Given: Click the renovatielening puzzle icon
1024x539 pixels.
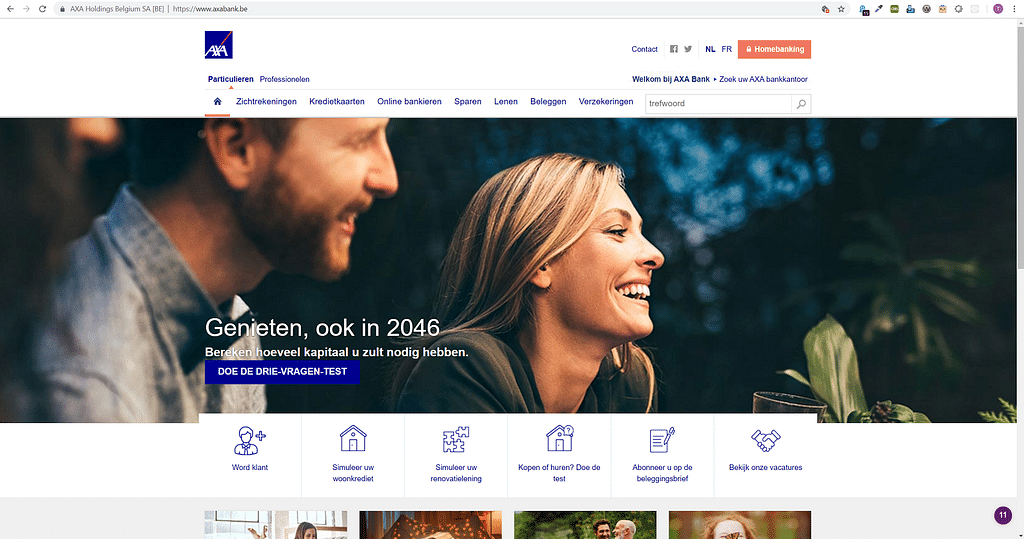Looking at the screenshot, I should [456, 440].
